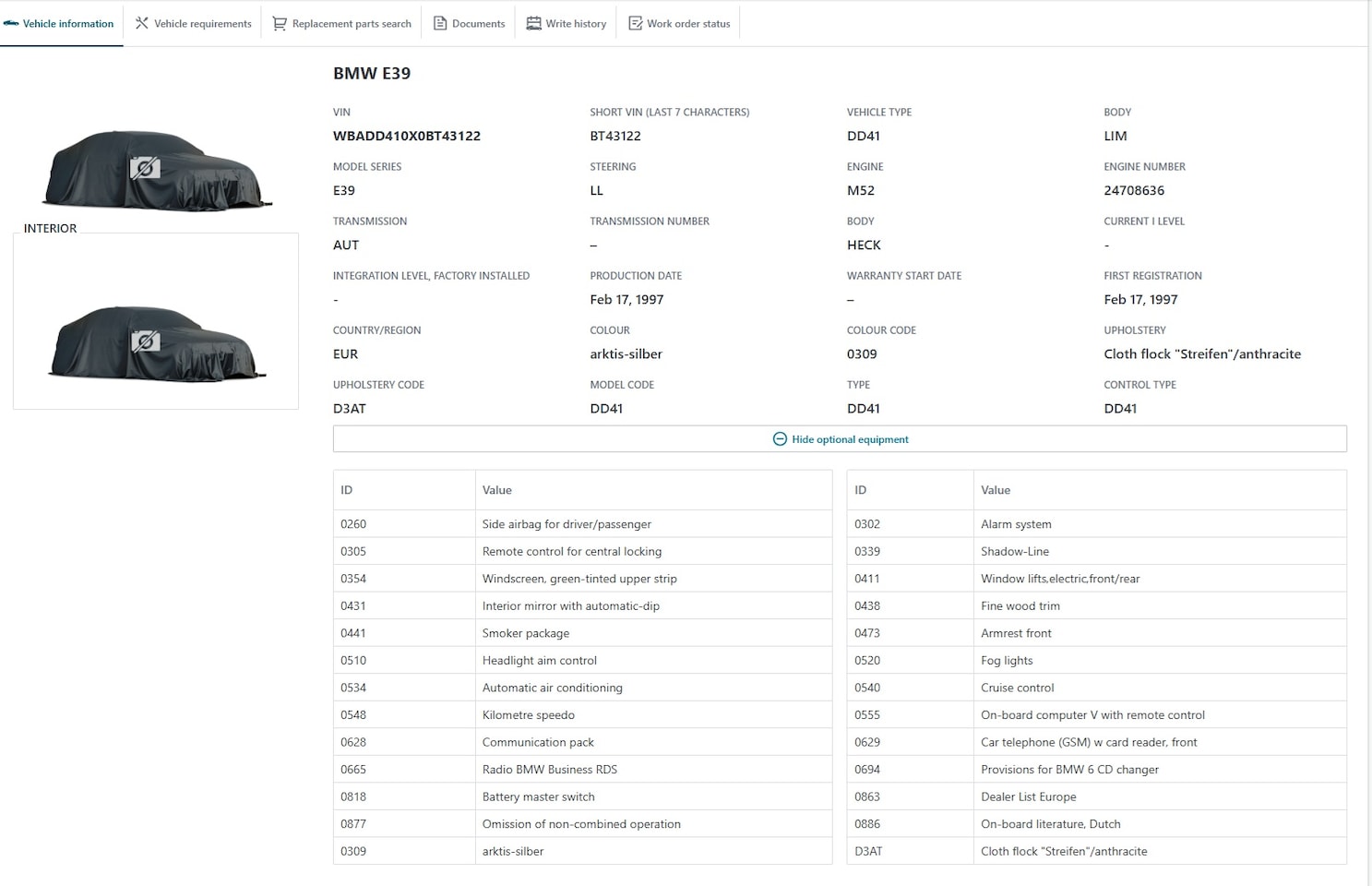Click the Documents page icon
The width and height of the screenshot is (1372, 886).
tap(440, 23)
